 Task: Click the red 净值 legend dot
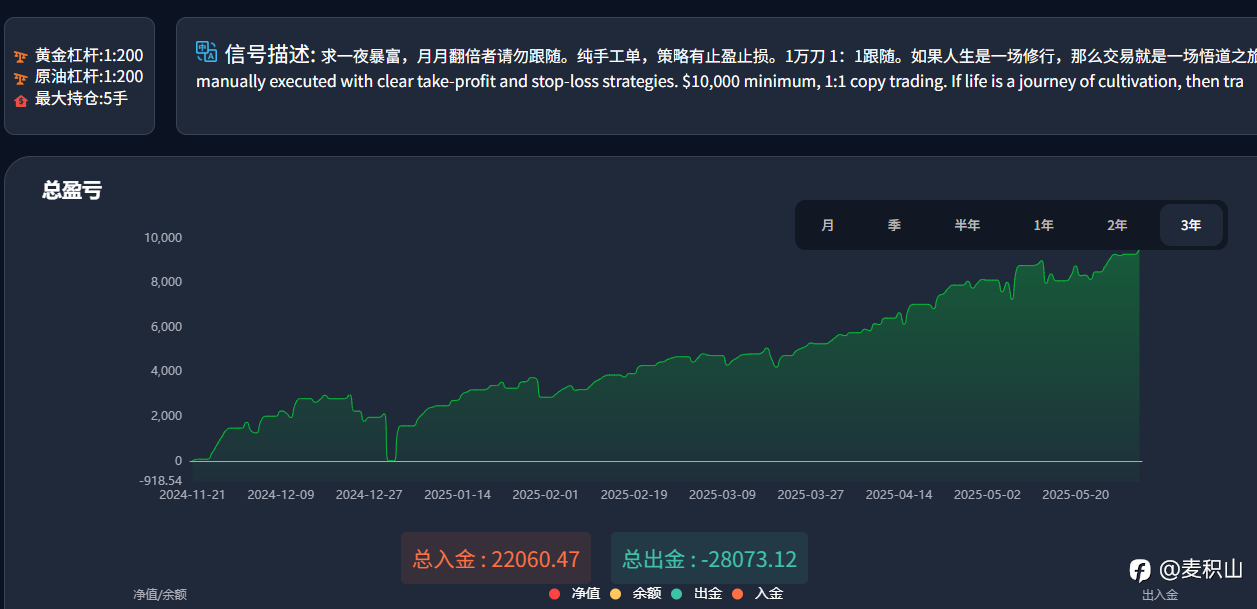click(x=554, y=594)
